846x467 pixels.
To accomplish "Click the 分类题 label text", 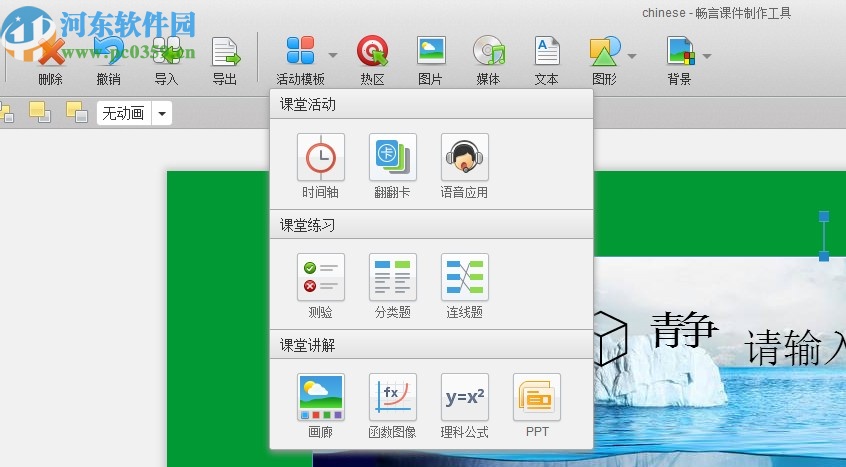I will coord(392,312).
